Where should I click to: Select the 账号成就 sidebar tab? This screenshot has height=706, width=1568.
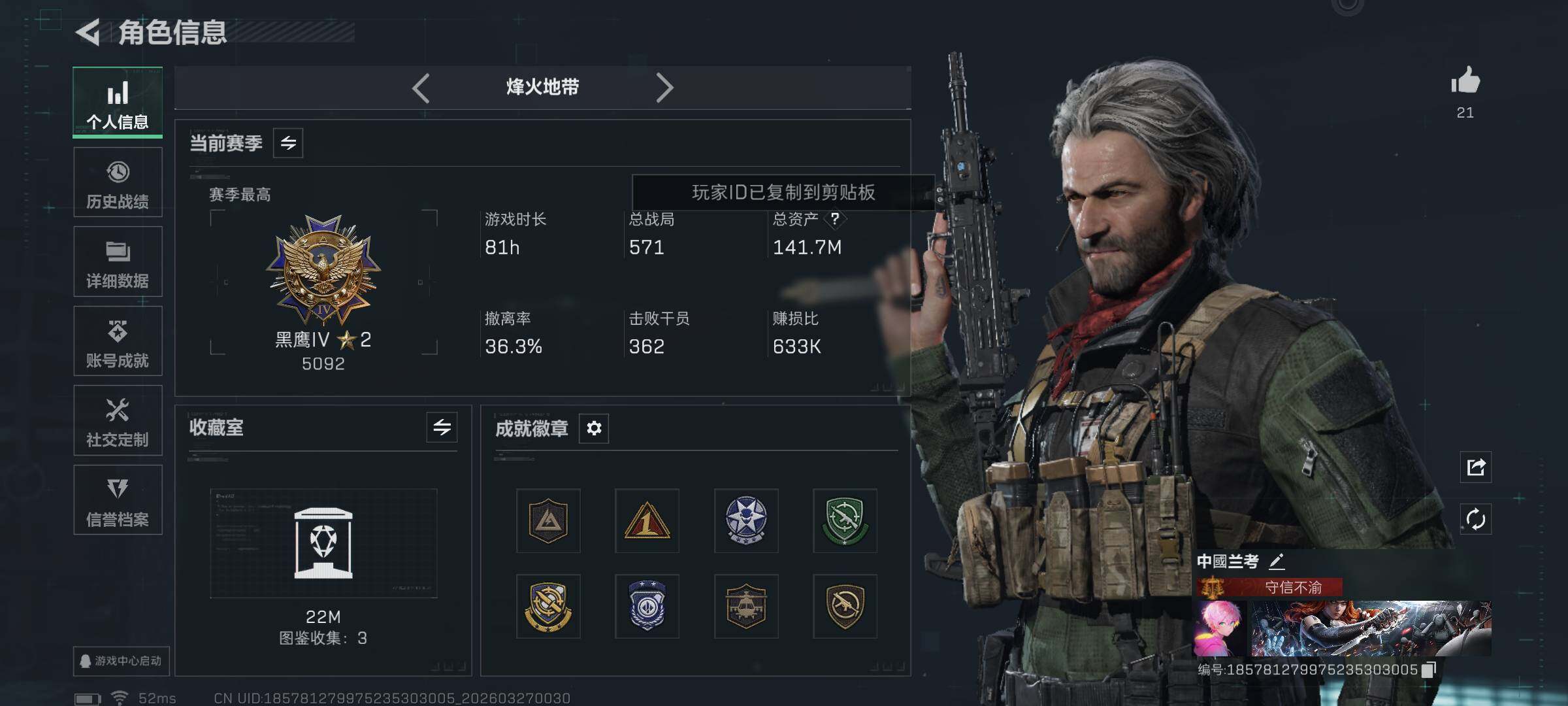click(x=118, y=341)
